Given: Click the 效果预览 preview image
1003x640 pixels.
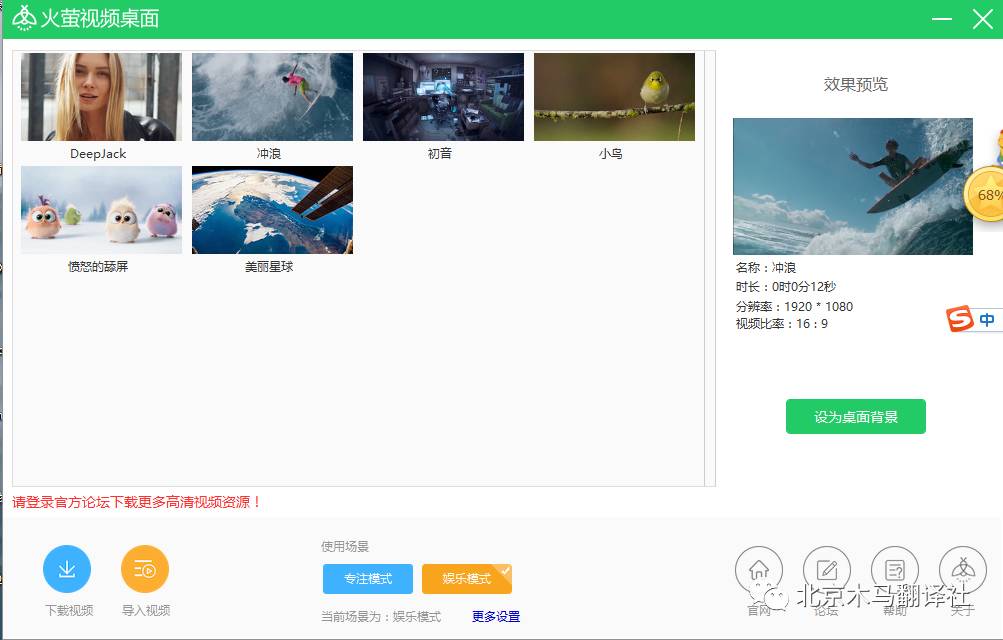Looking at the screenshot, I should click(853, 186).
